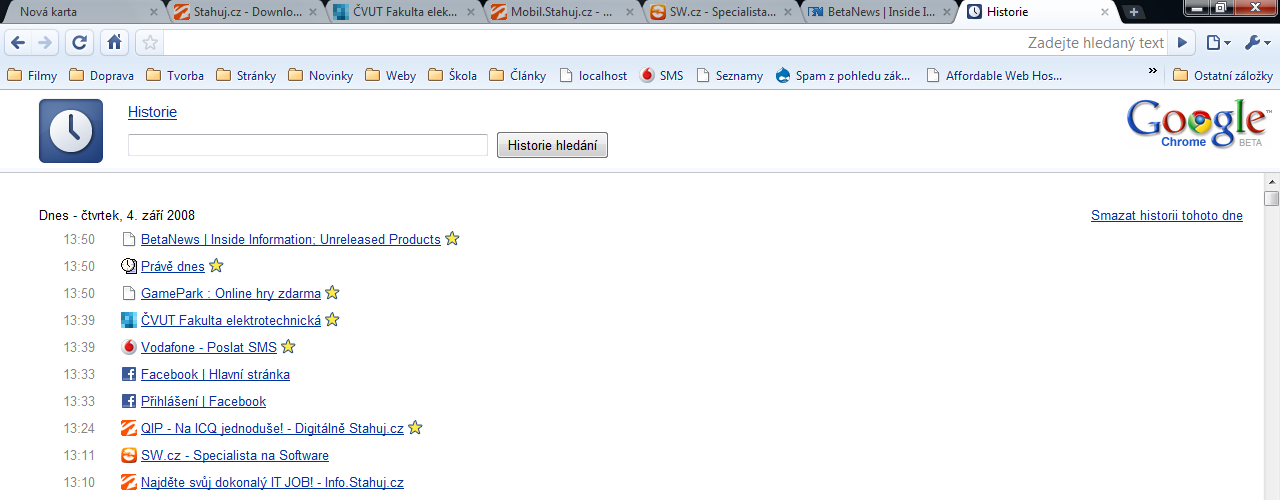Click the star beside QIP Stahuj.cz entry

pyautogui.click(x=415, y=428)
